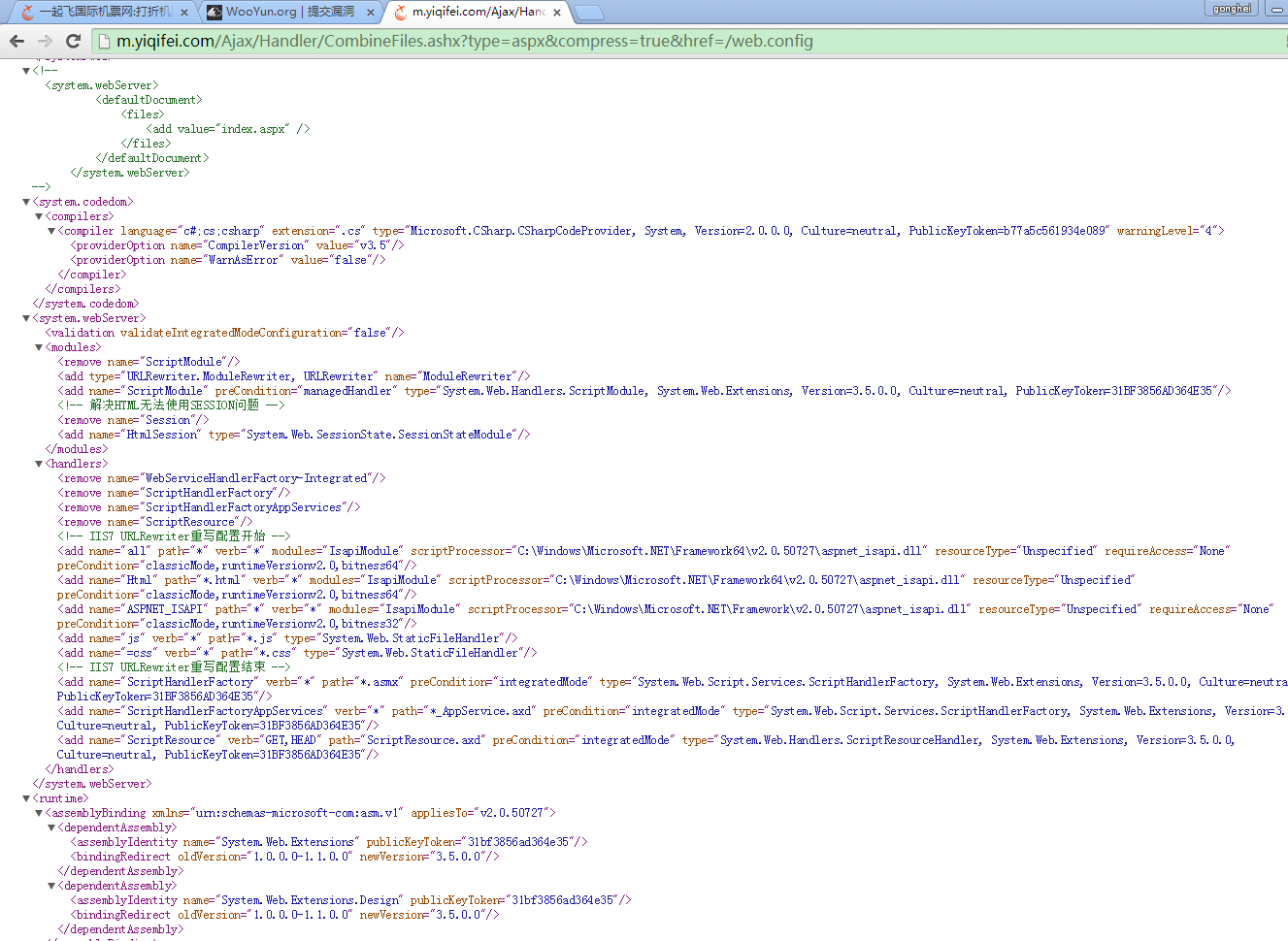
Task: Focus the URL address bar
Action: (x=689, y=41)
